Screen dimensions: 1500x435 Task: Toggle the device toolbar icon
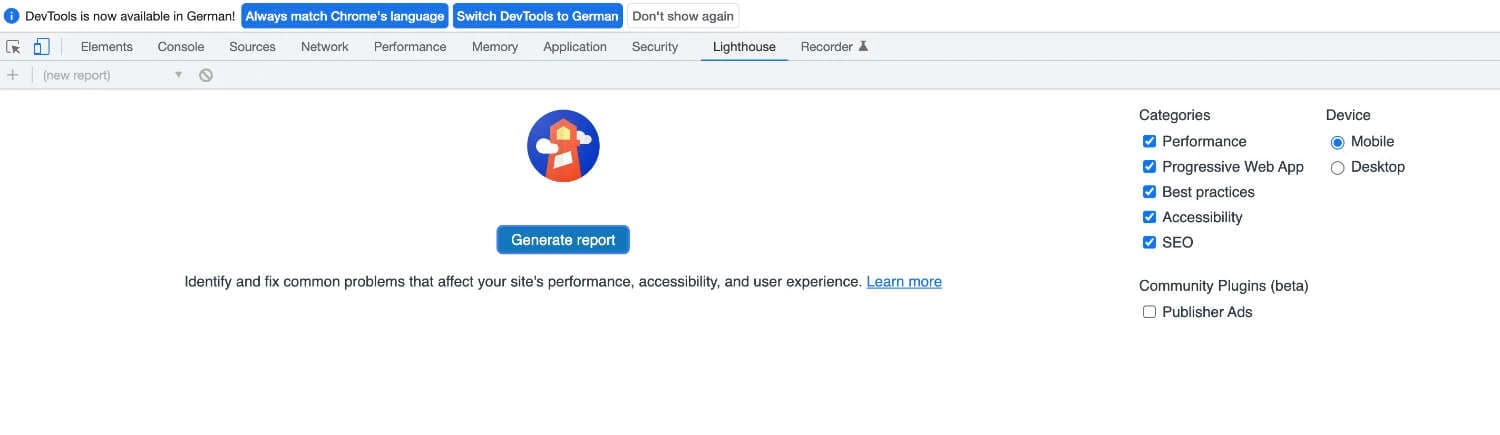[41, 47]
